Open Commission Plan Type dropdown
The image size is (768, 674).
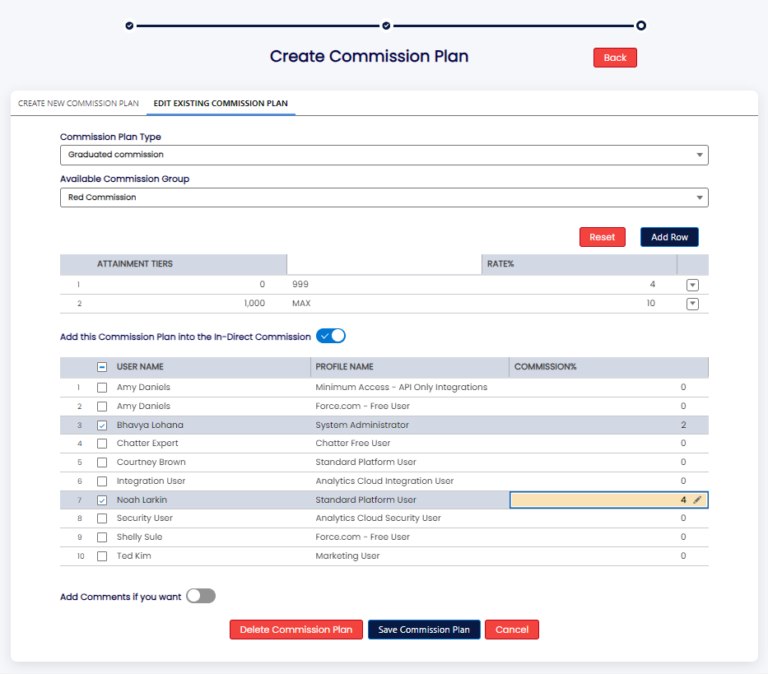tap(384, 155)
